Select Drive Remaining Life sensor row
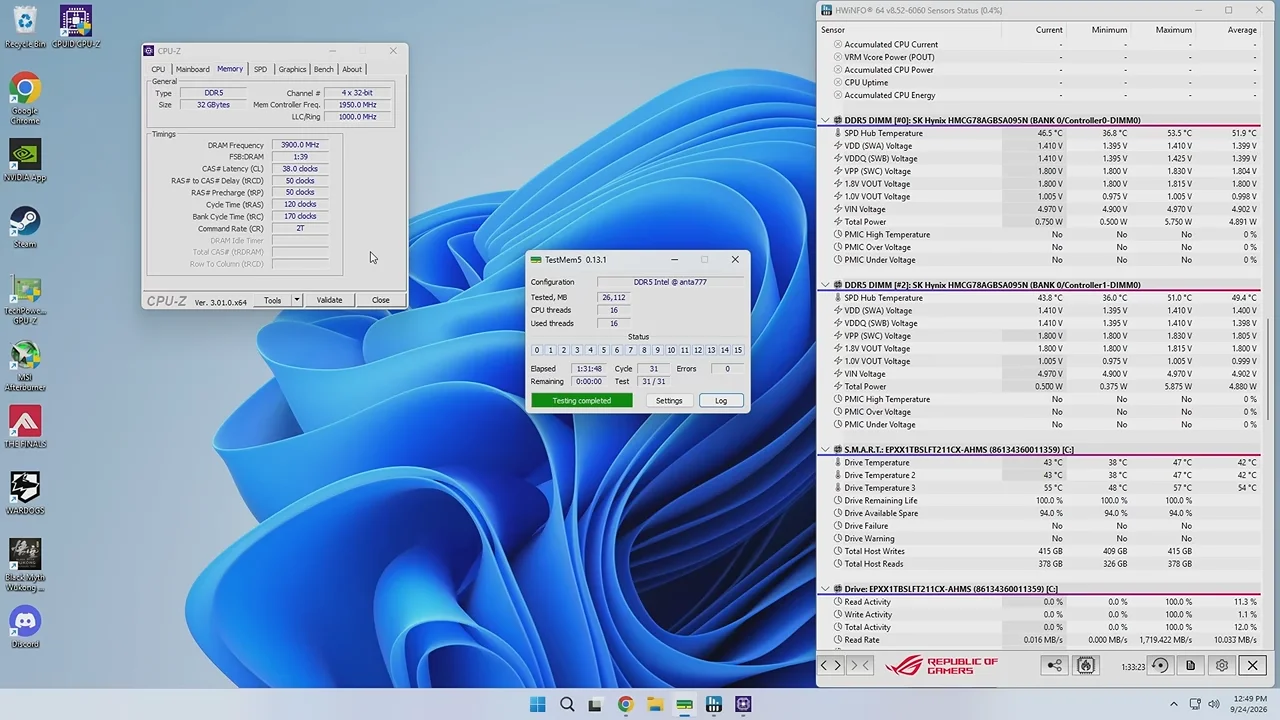Screen dimensions: 1280x720 1040,501
